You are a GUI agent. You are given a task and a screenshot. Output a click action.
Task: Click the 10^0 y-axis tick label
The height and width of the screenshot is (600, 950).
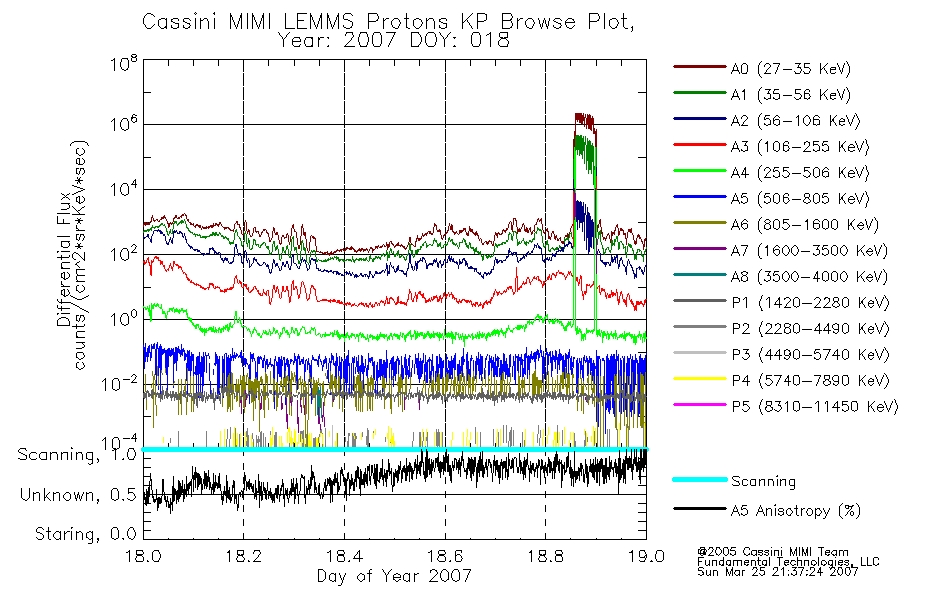123,318
